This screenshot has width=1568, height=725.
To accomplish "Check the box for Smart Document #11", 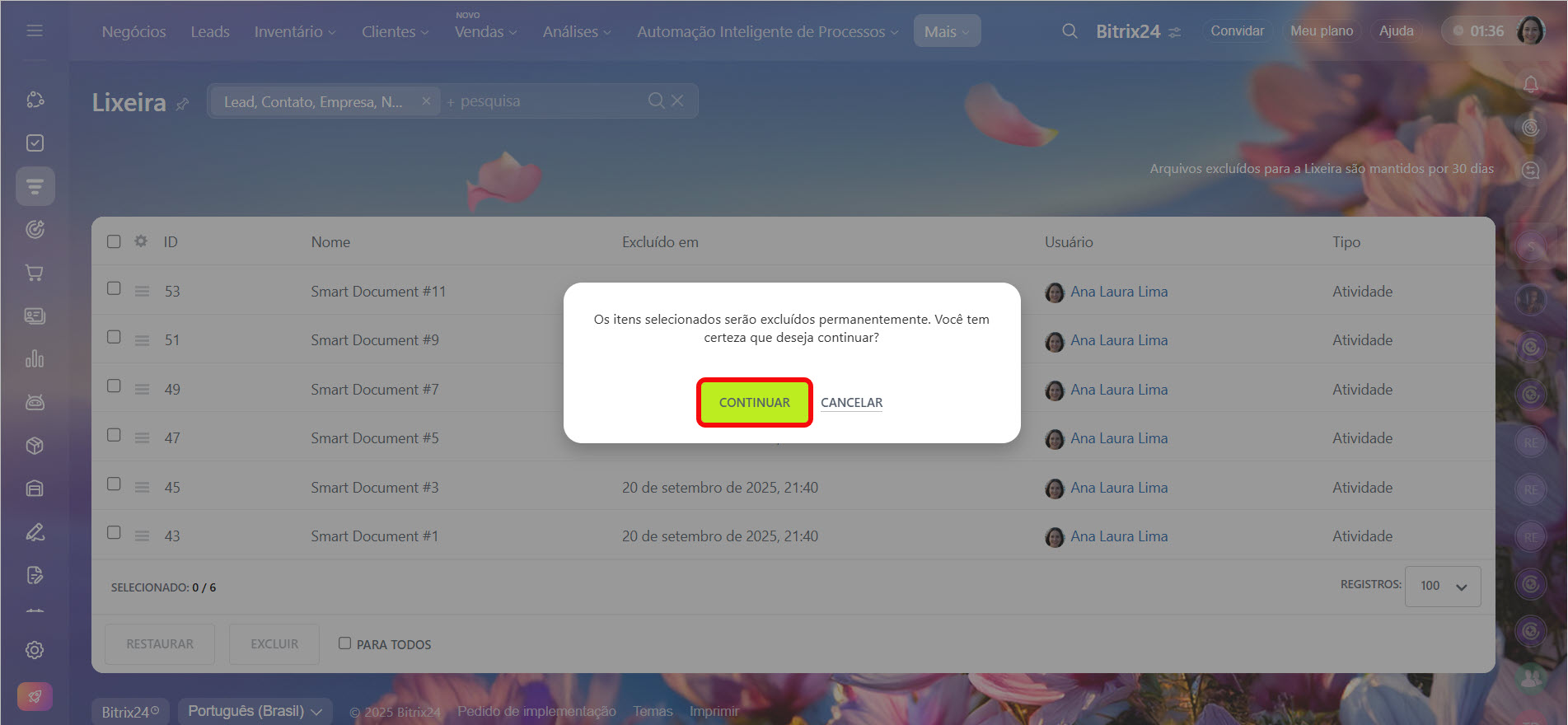I will (114, 288).
